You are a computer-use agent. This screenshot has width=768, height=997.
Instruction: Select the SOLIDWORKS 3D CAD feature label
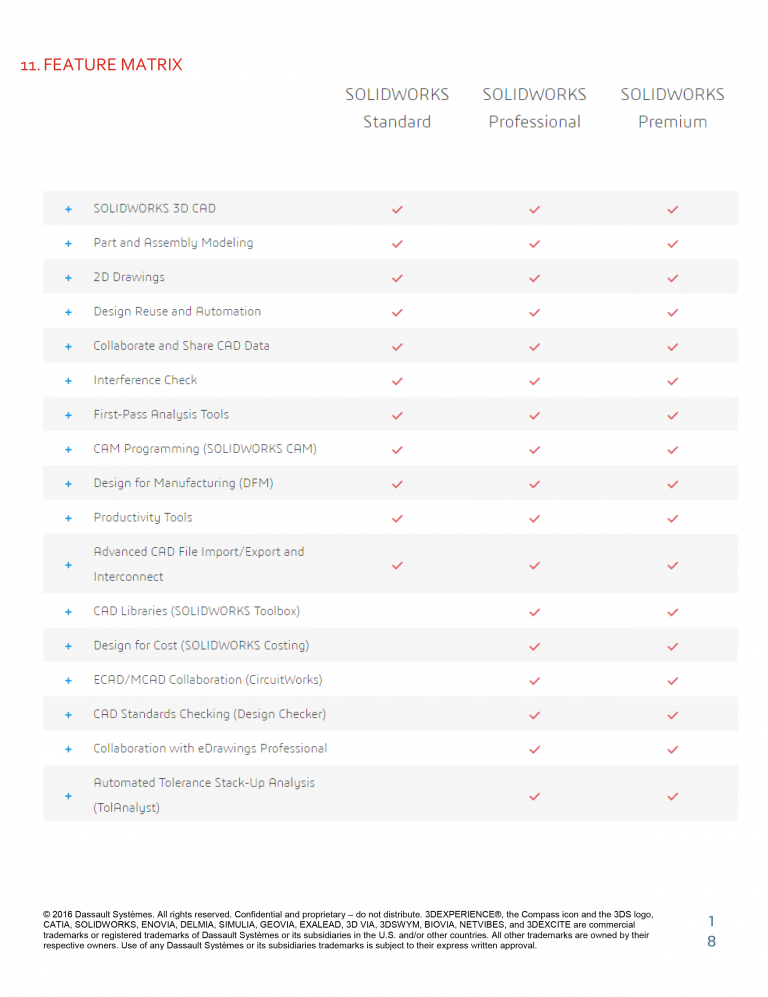point(154,209)
